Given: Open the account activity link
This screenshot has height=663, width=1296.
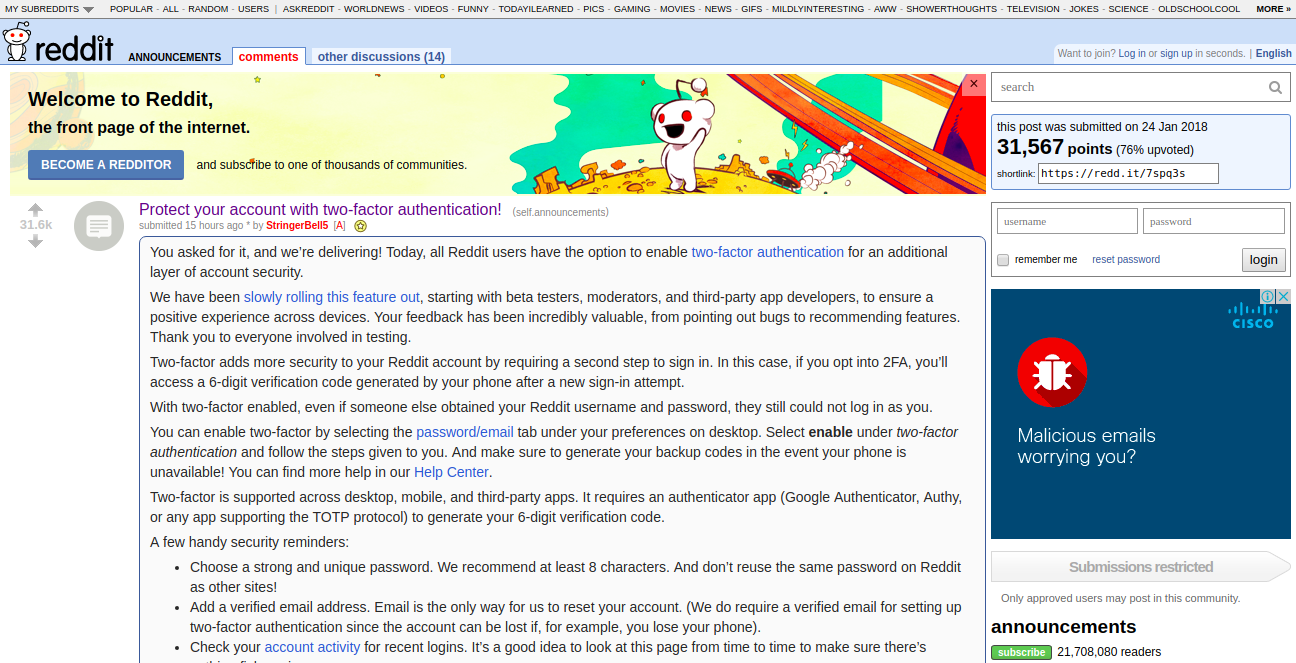Looking at the screenshot, I should (312, 647).
